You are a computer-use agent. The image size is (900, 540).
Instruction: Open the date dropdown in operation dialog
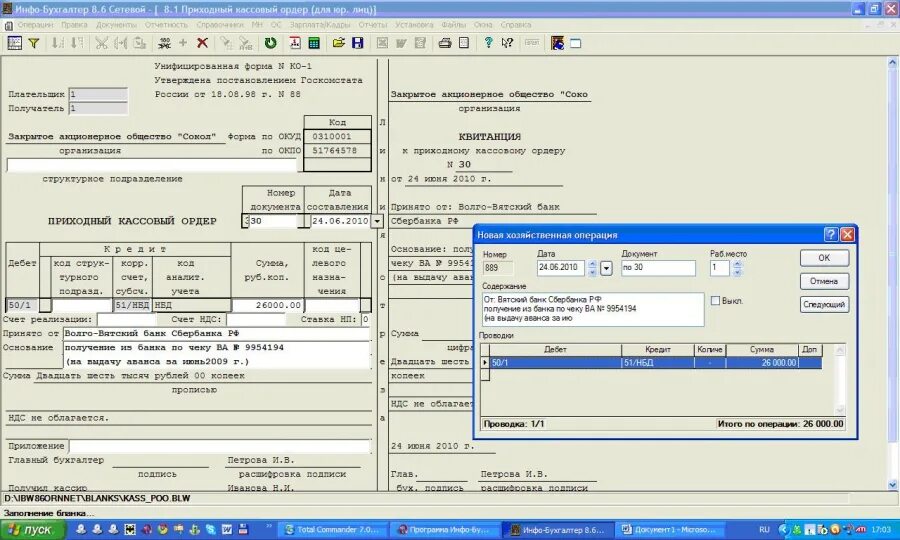click(x=606, y=268)
